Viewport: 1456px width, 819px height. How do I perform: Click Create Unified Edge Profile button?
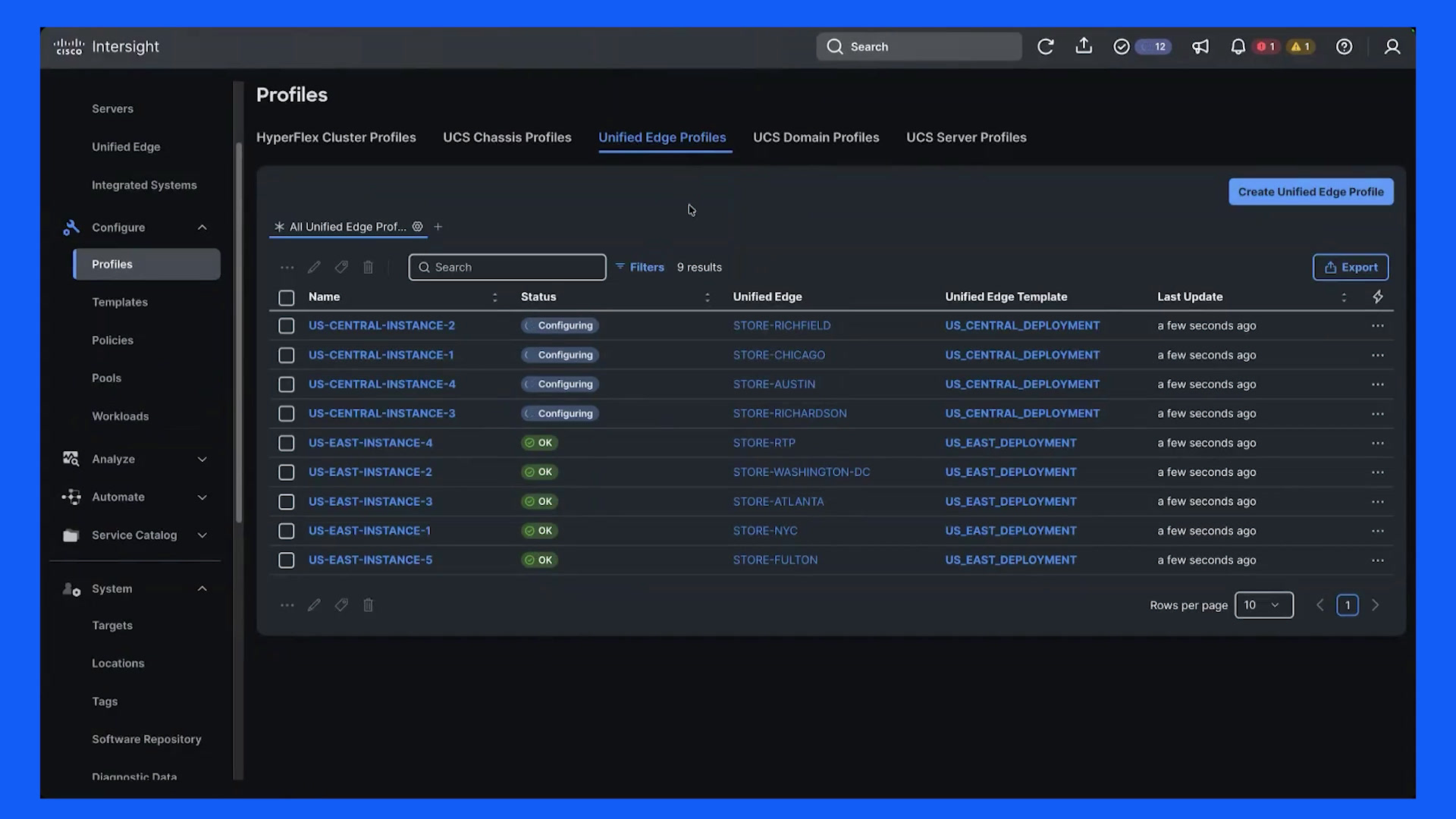point(1310,192)
